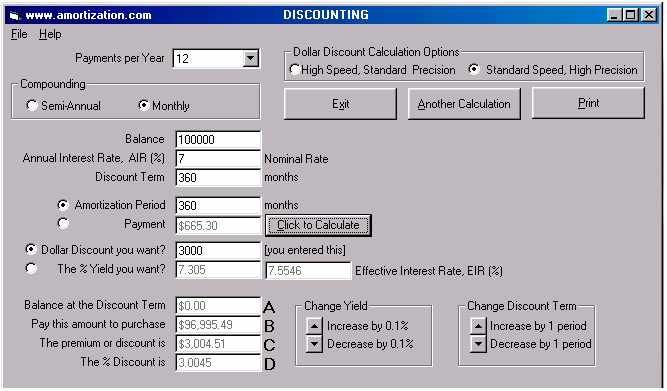667x391 pixels.
Task: Click the Exit button
Action: [340, 104]
